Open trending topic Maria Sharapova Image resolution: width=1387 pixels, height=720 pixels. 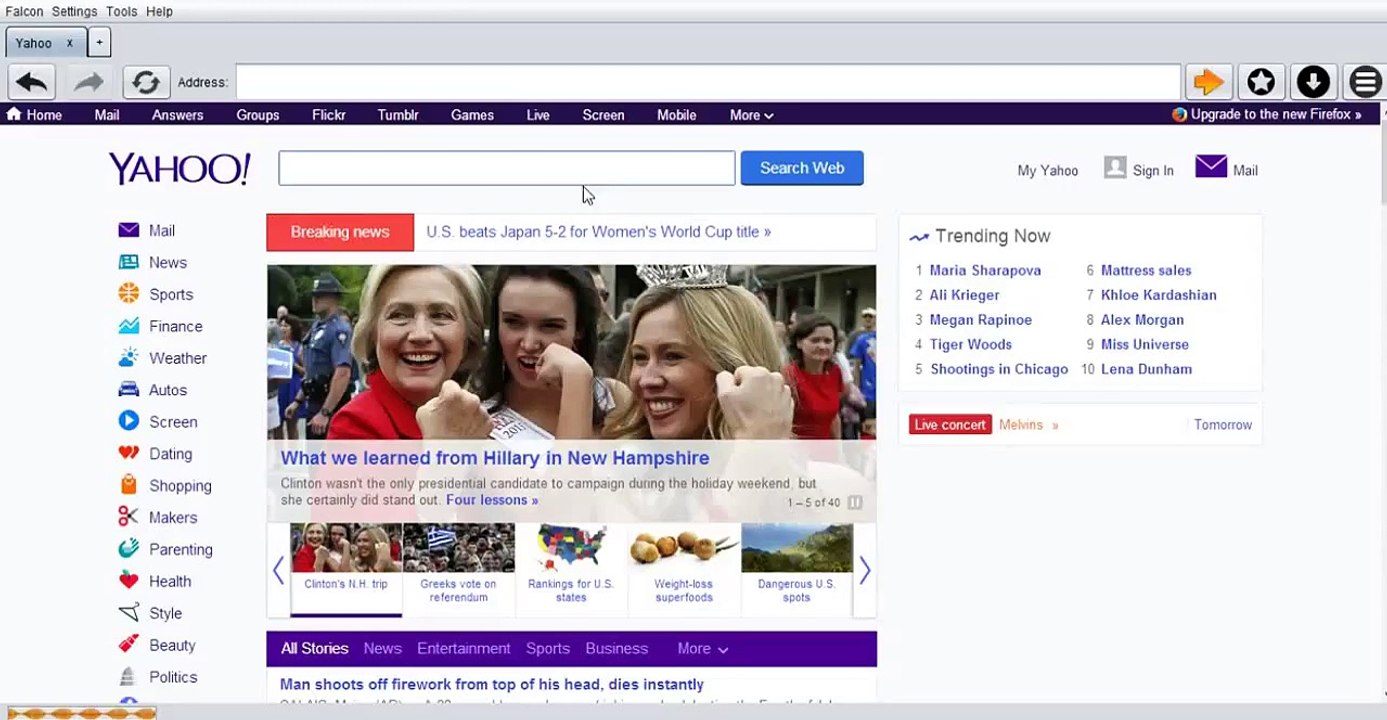pos(985,270)
